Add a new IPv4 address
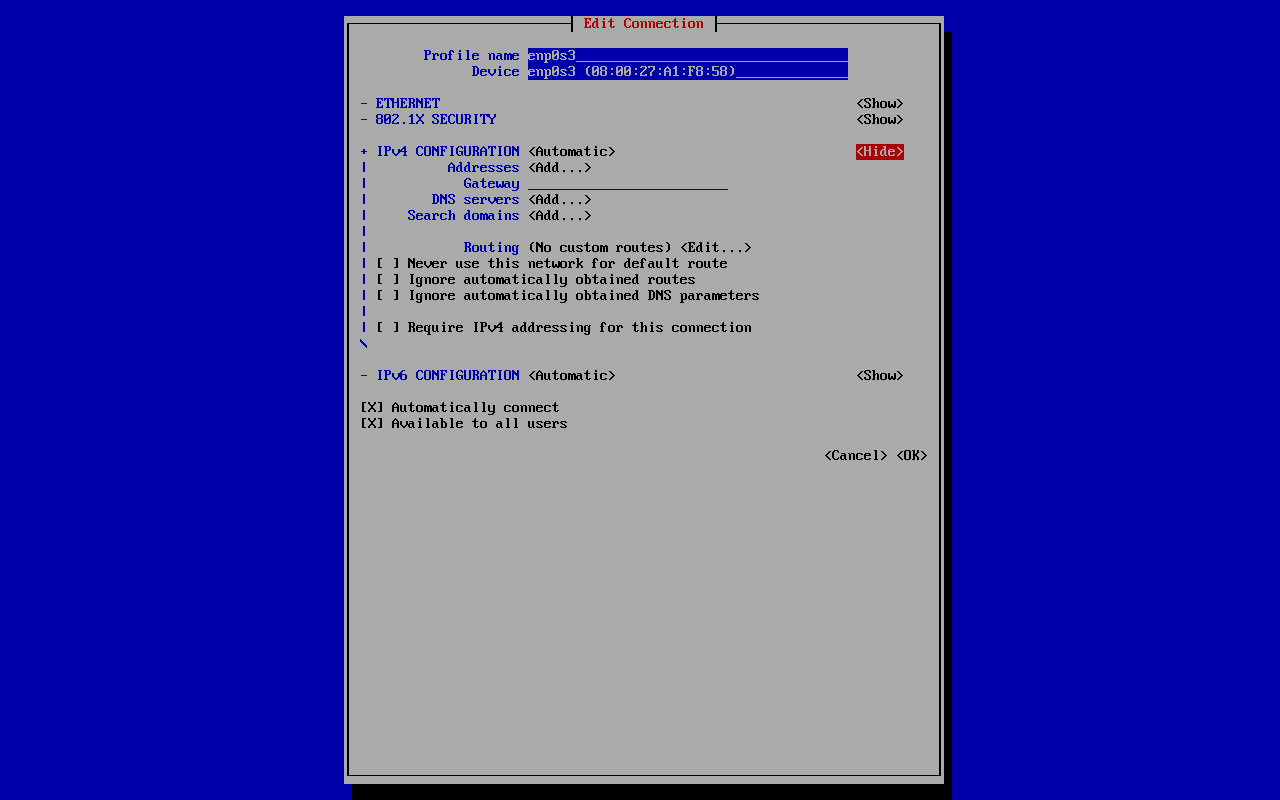1280x800 pixels. click(559, 168)
